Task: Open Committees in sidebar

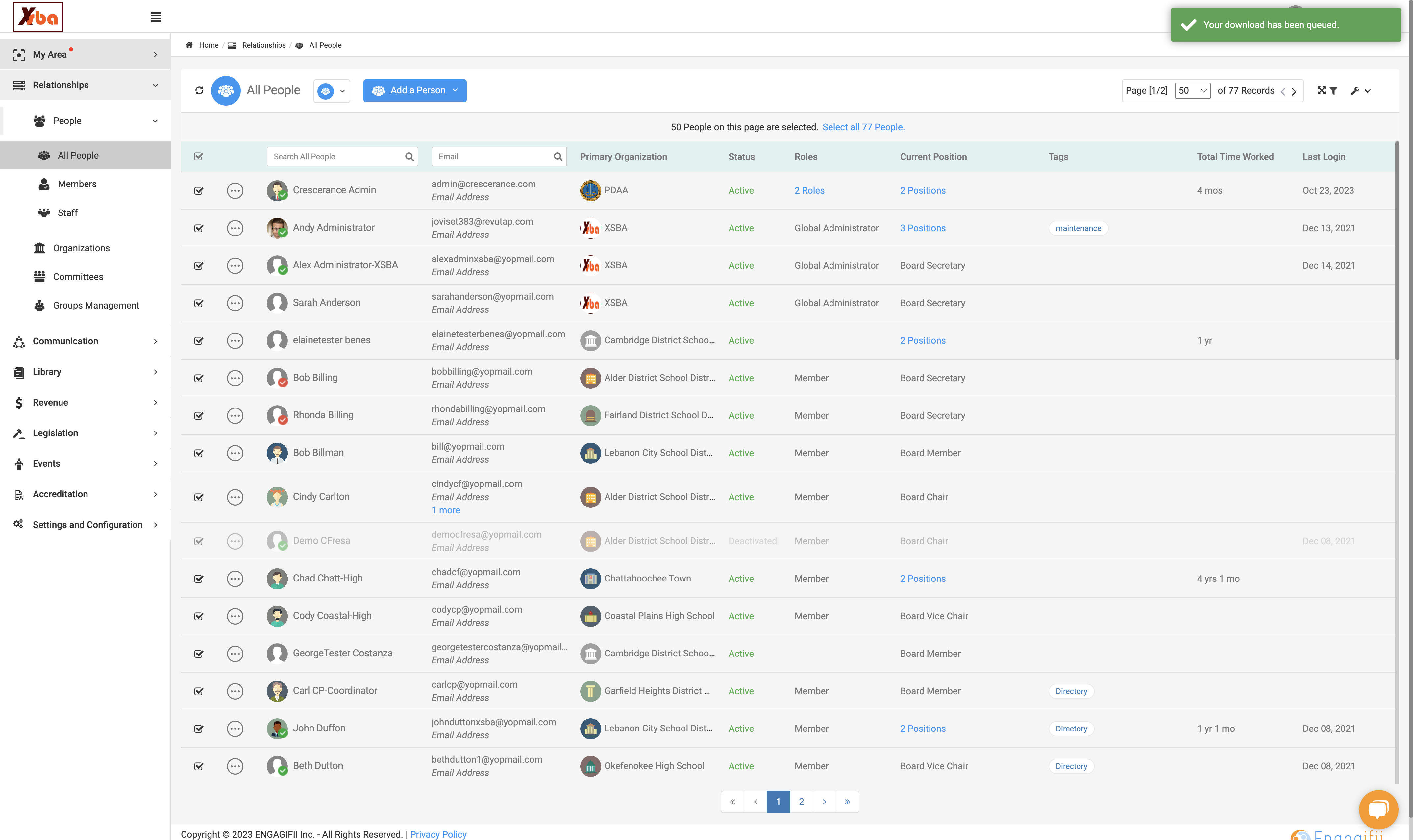Action: pyautogui.click(x=78, y=277)
